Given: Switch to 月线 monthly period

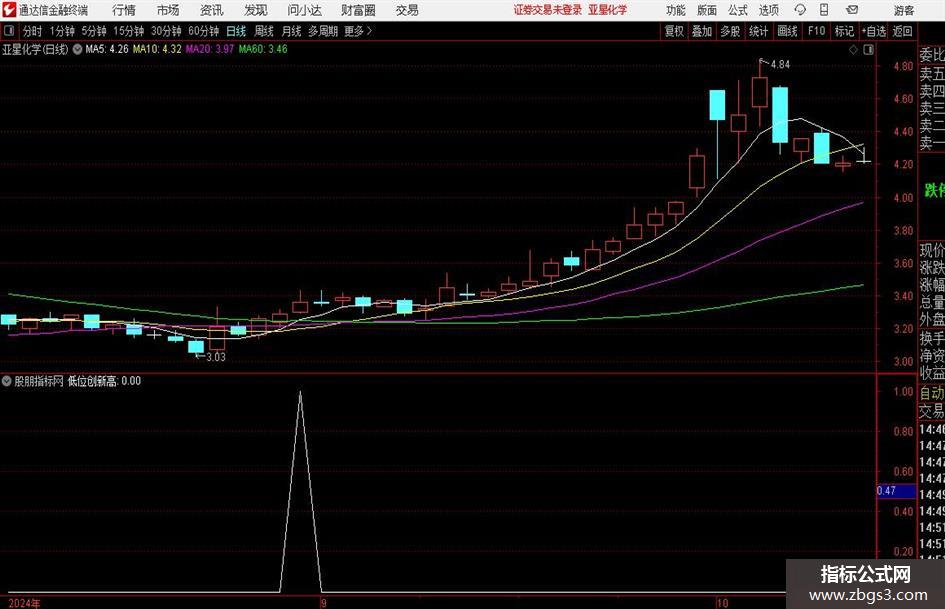Looking at the screenshot, I should pos(291,31).
